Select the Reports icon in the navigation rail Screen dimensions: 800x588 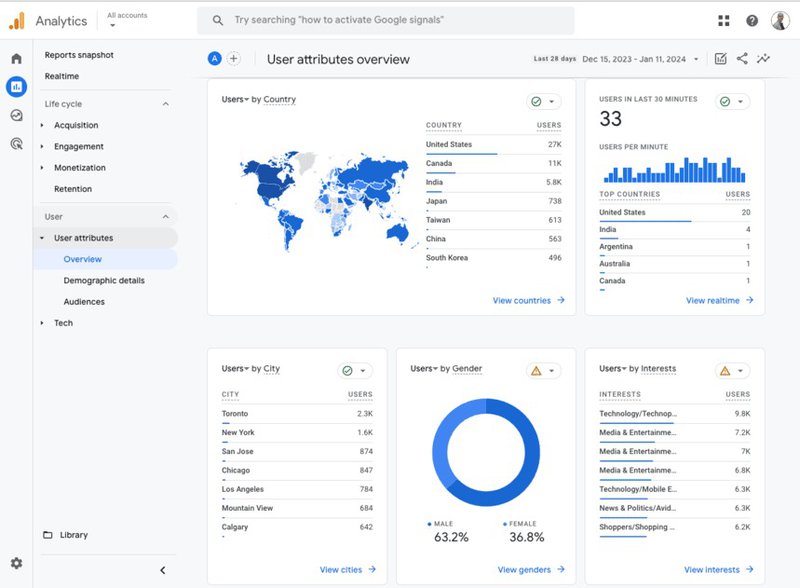(x=16, y=86)
